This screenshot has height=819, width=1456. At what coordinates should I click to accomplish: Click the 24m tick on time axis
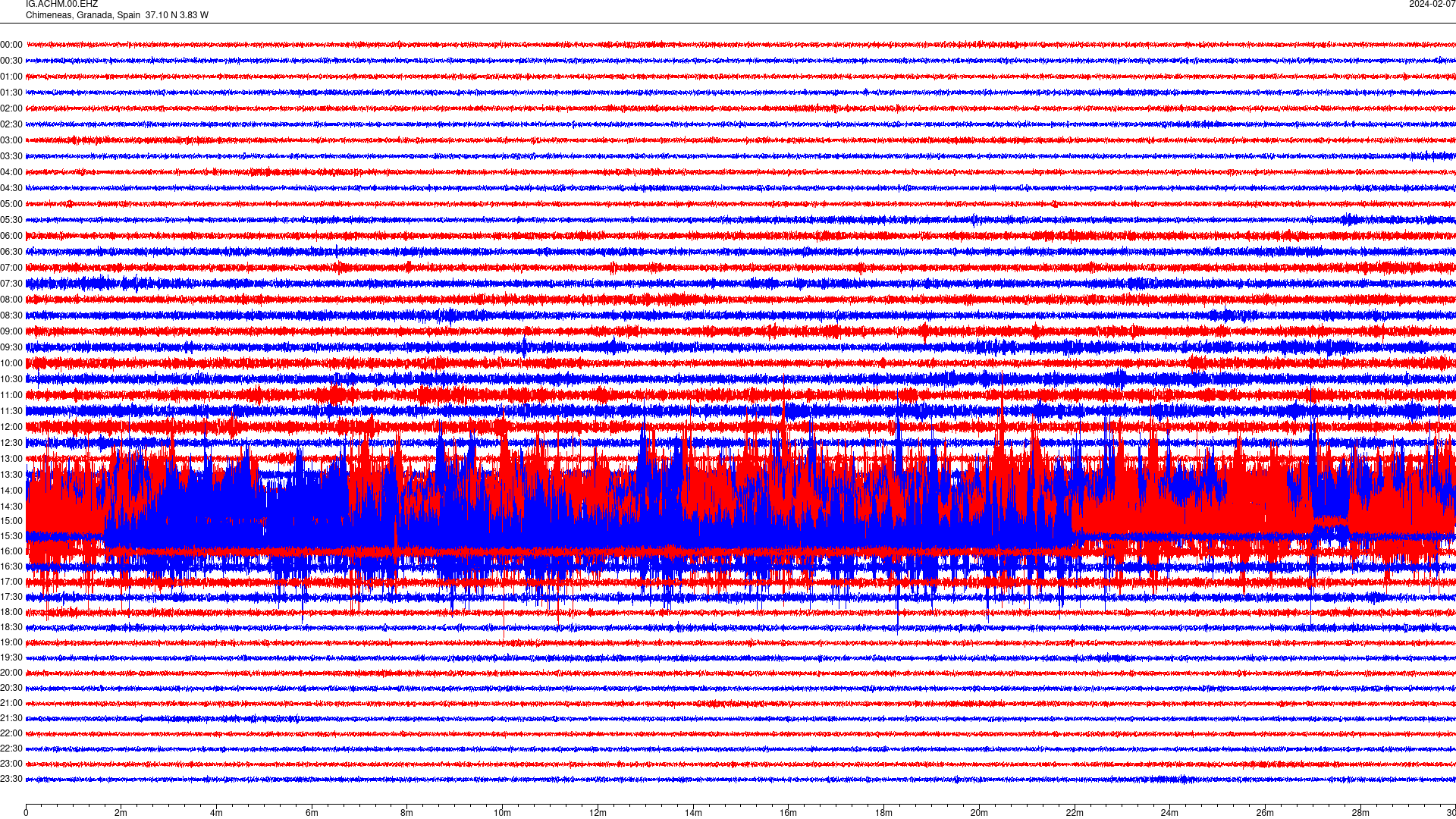click(1169, 813)
